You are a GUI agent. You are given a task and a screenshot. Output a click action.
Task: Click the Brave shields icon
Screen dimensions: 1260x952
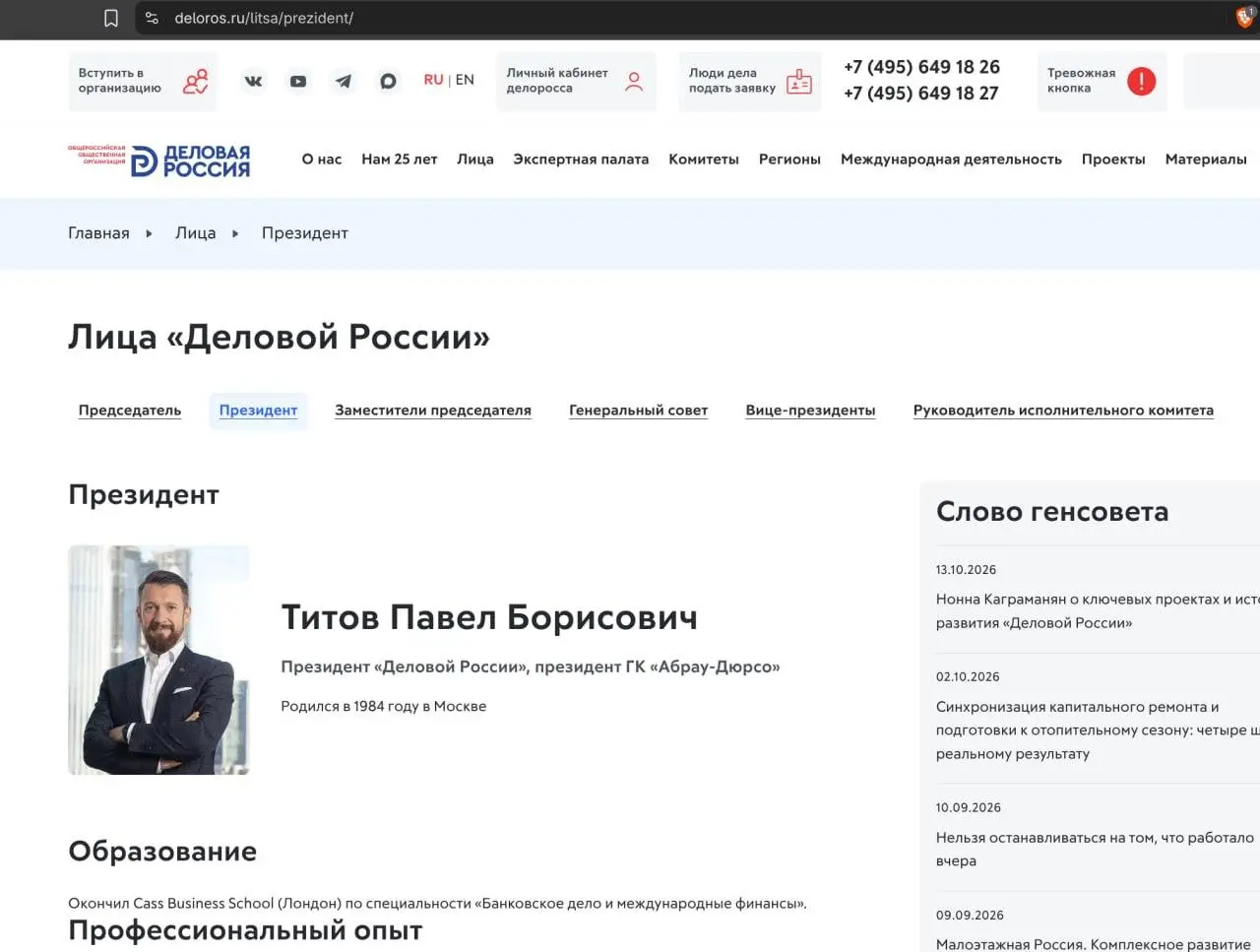(x=1245, y=18)
